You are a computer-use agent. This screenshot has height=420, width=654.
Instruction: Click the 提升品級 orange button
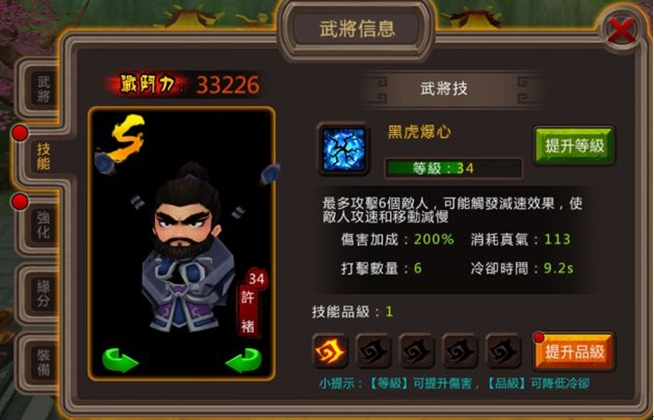pyautogui.click(x=574, y=352)
